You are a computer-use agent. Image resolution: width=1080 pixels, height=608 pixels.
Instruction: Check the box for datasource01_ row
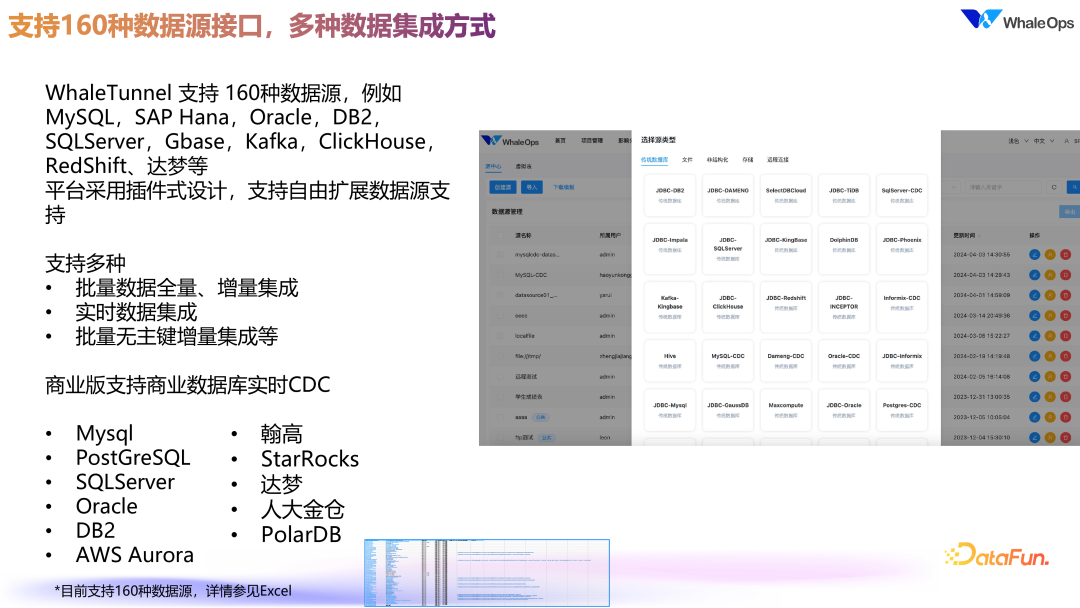500,295
